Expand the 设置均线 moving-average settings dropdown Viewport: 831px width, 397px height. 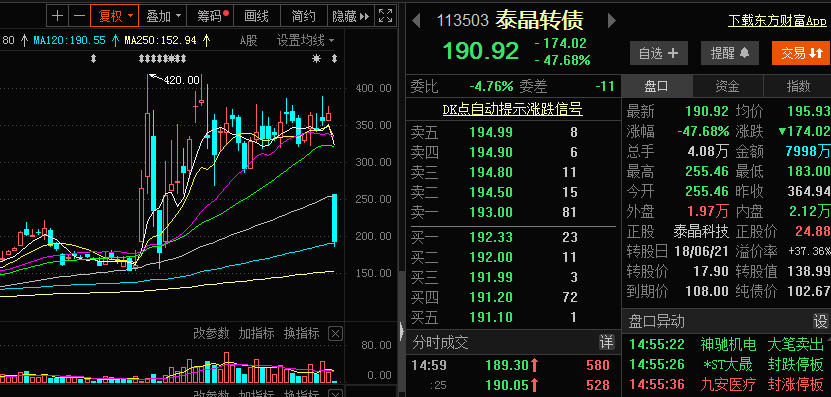pyautogui.click(x=306, y=40)
